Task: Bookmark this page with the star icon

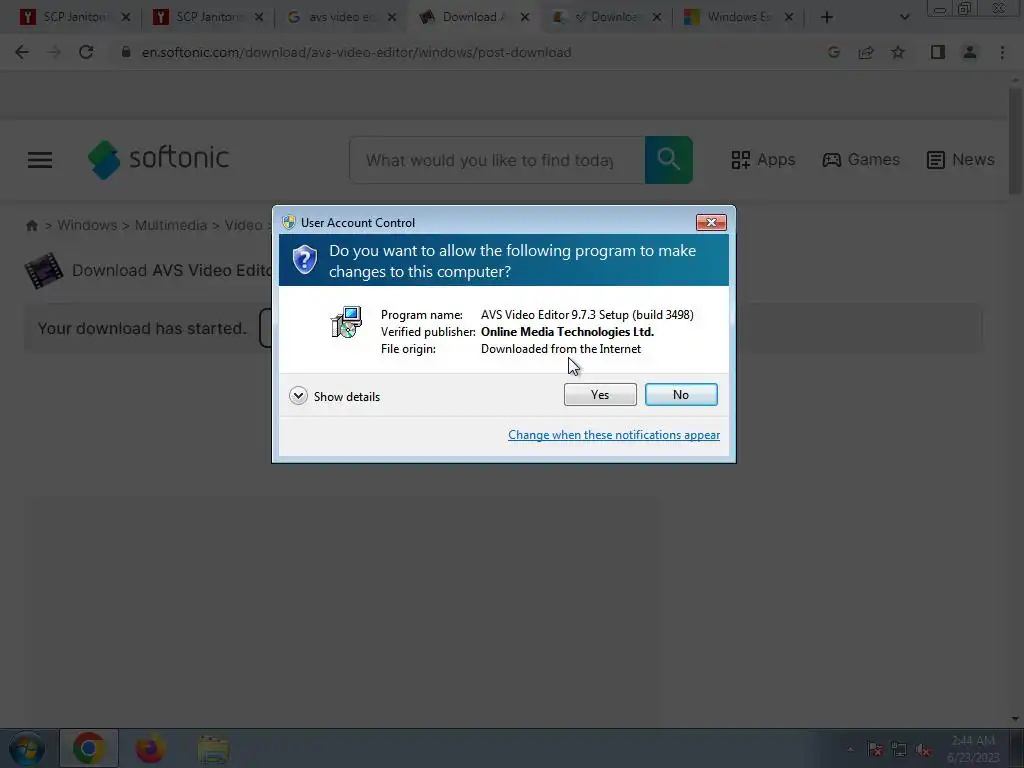Action: [898, 52]
